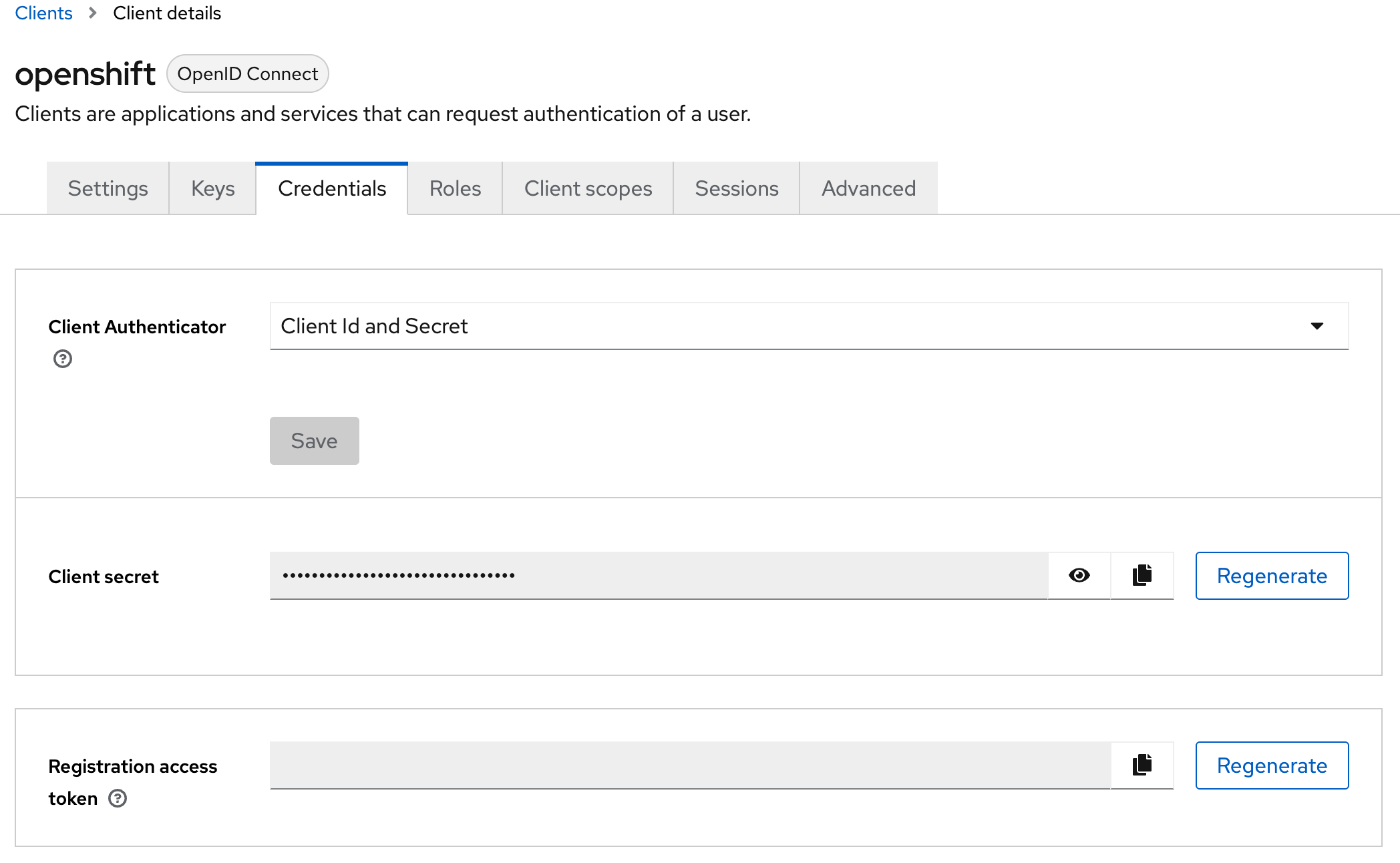Image resolution: width=1400 pixels, height=863 pixels.
Task: Open the Client scopes tab
Action: coord(588,188)
